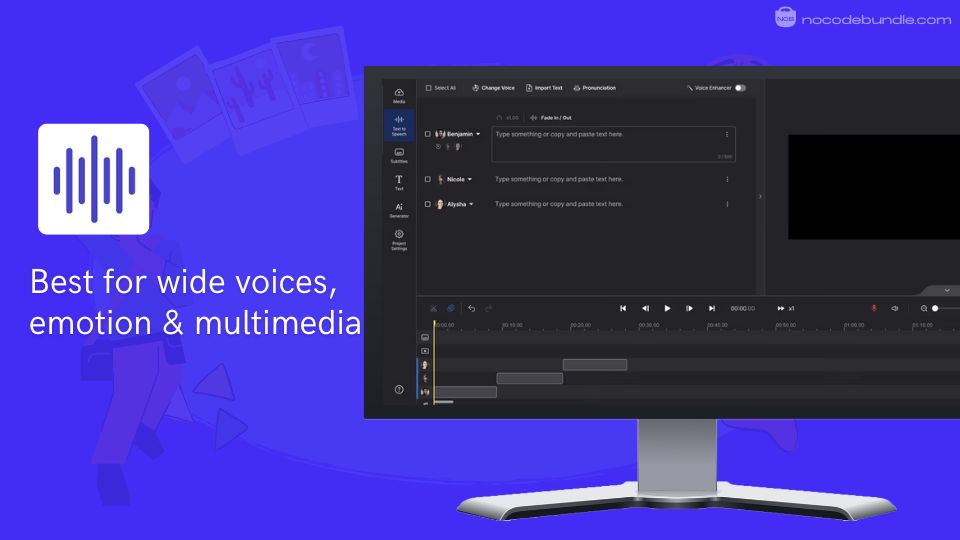Click the speed x1.00 control above Benjamin
Screen dimensions: 960x540
click(508, 118)
